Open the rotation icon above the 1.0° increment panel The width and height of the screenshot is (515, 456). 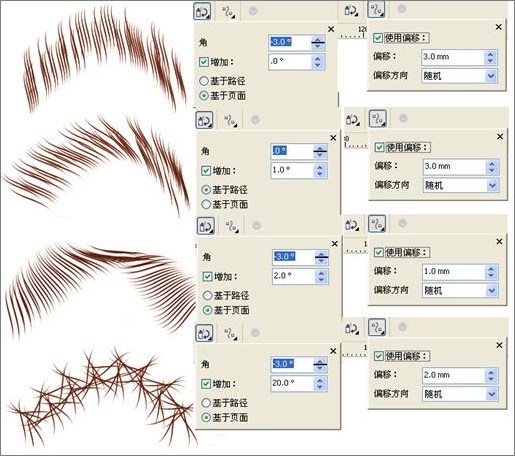click(x=204, y=120)
